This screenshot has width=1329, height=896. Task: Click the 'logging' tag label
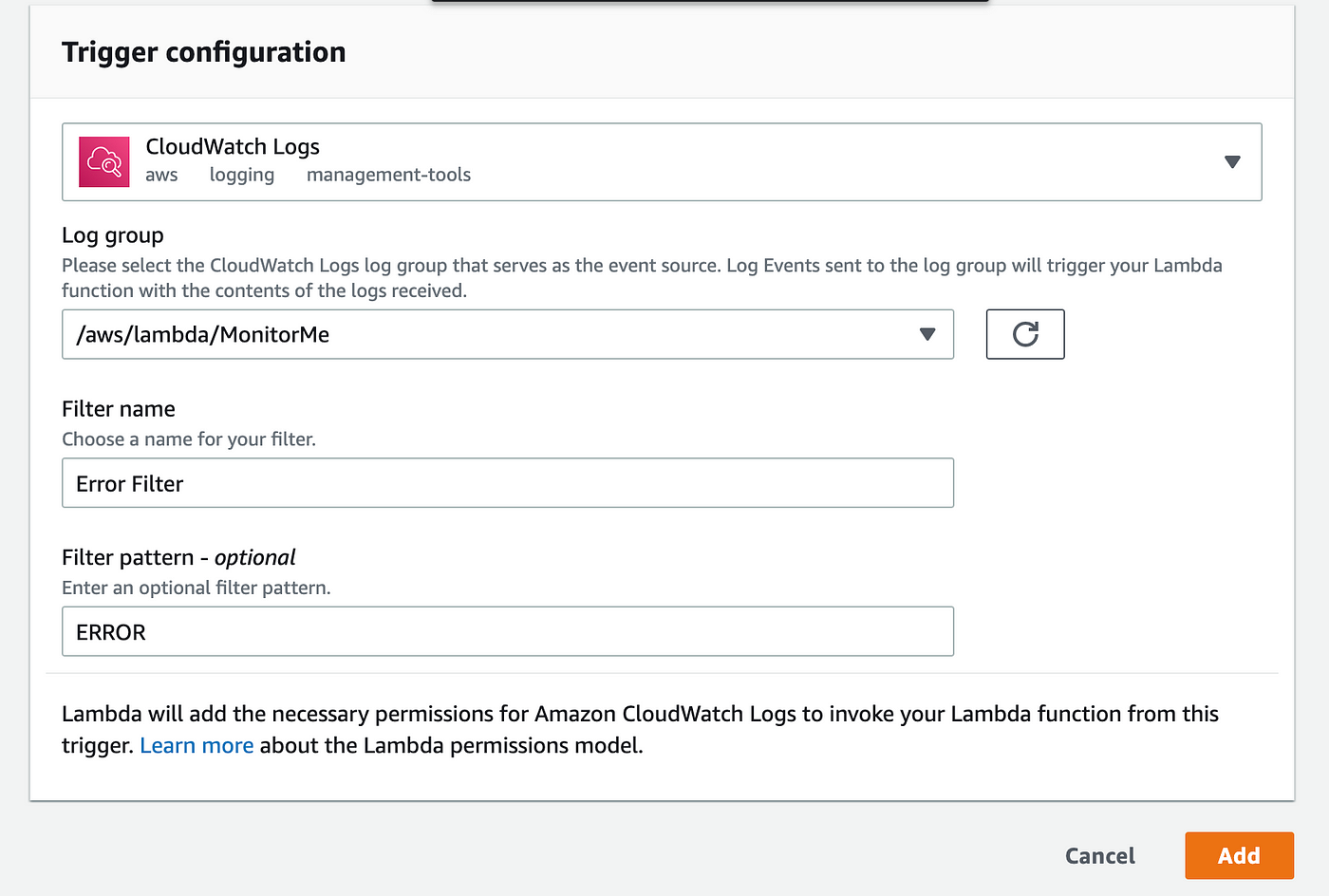(242, 175)
